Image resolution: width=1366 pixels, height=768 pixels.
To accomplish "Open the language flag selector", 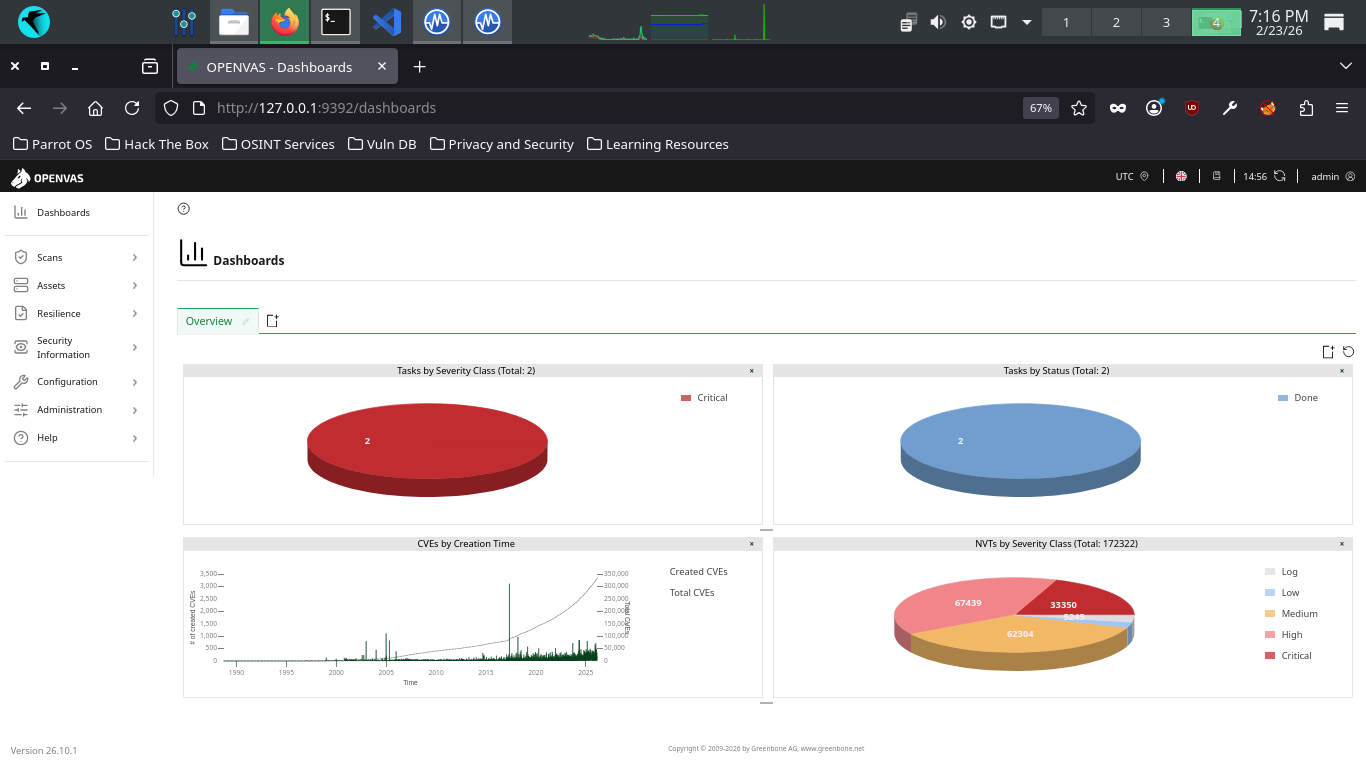I will click(x=1181, y=176).
